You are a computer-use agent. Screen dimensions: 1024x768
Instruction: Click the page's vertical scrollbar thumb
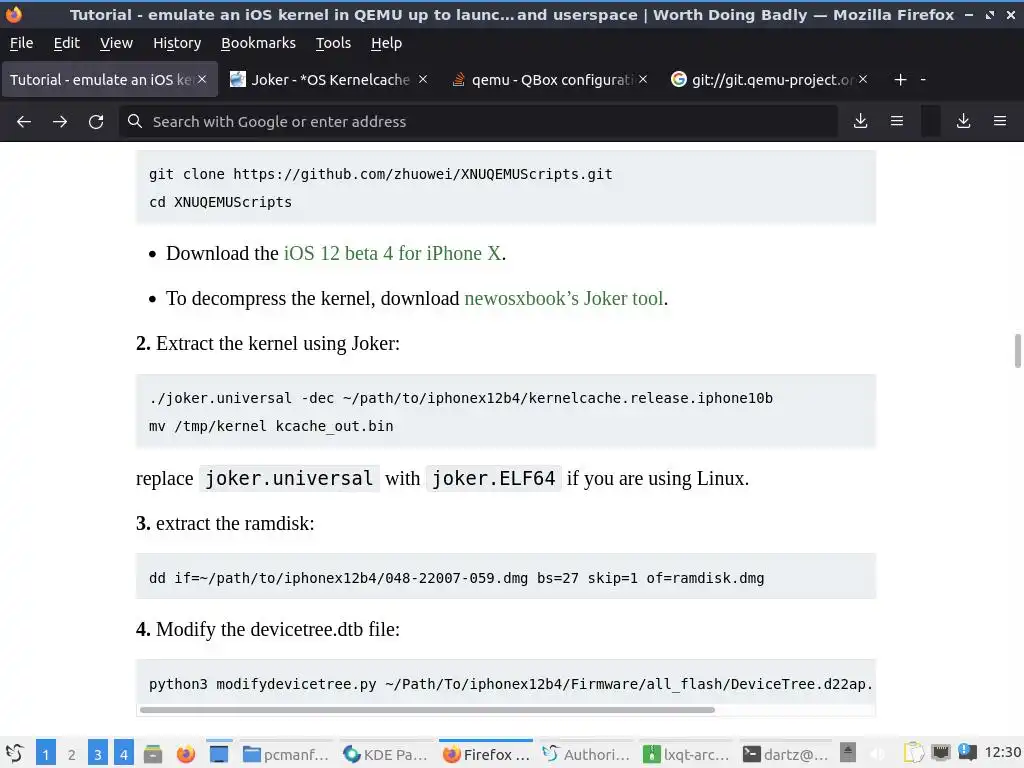[1017, 351]
